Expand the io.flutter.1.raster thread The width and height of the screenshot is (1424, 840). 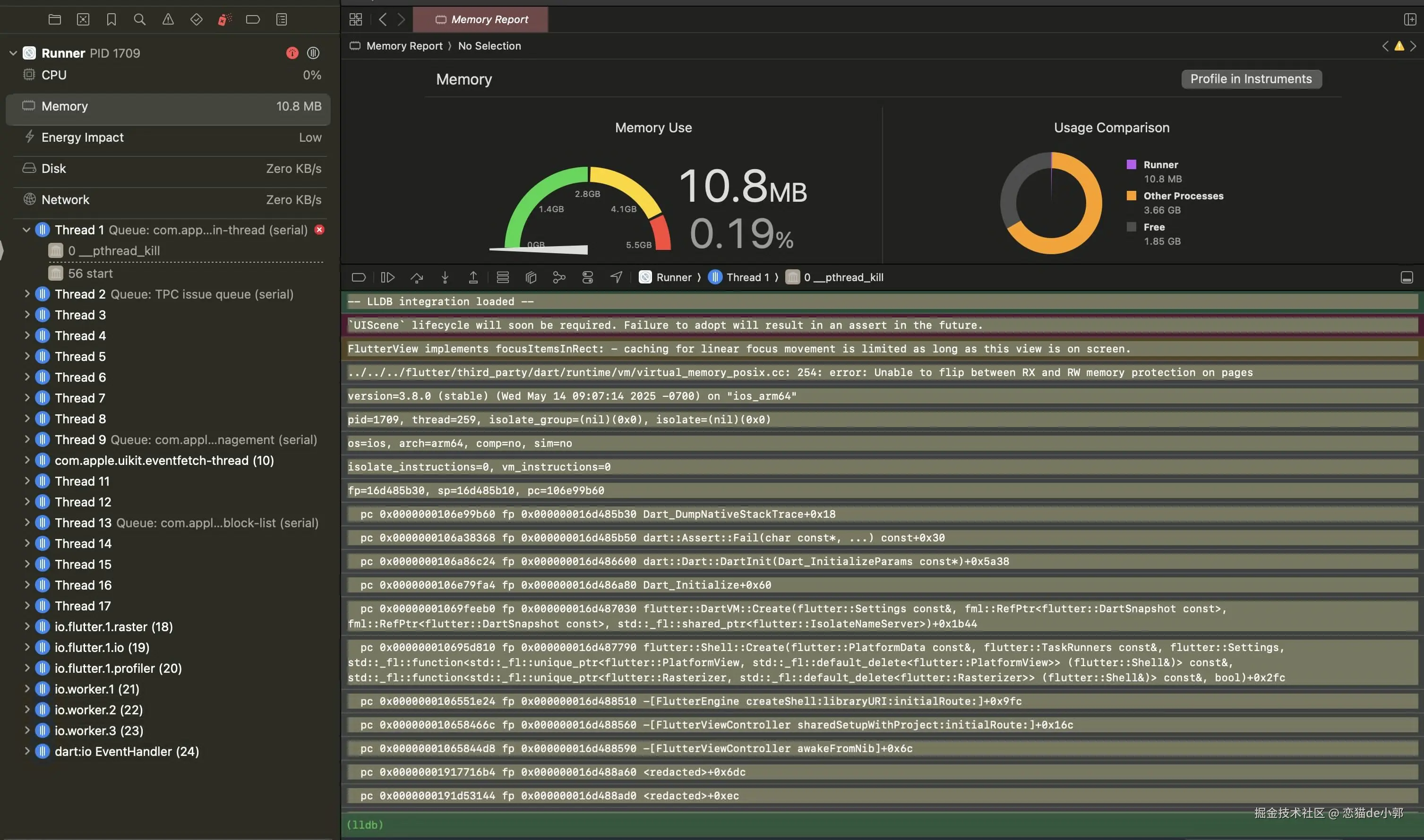click(x=26, y=626)
